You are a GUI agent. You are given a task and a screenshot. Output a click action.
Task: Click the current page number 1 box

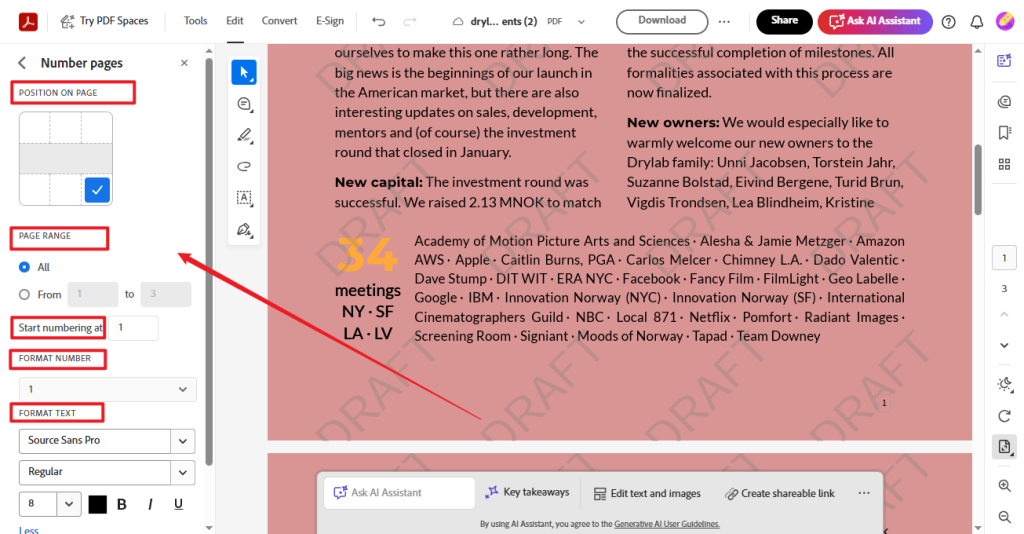click(1004, 258)
